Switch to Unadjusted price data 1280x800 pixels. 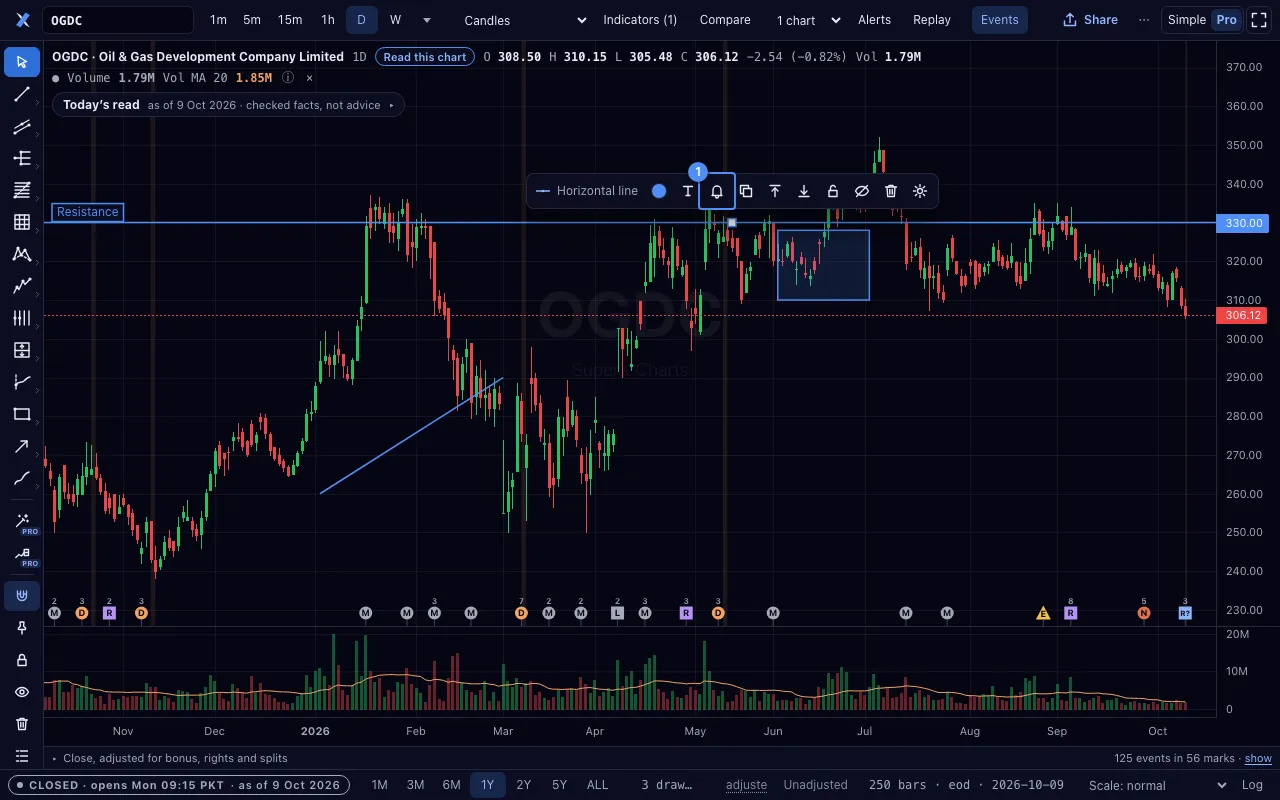tap(815, 785)
